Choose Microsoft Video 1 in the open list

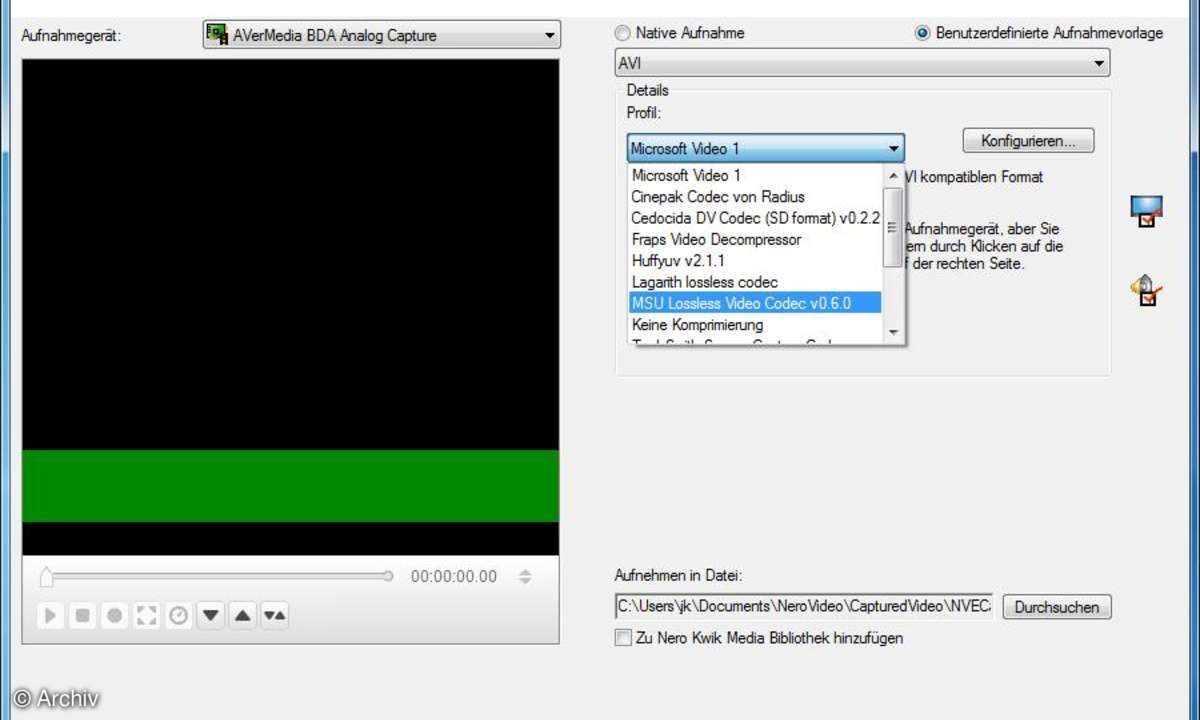pos(755,175)
